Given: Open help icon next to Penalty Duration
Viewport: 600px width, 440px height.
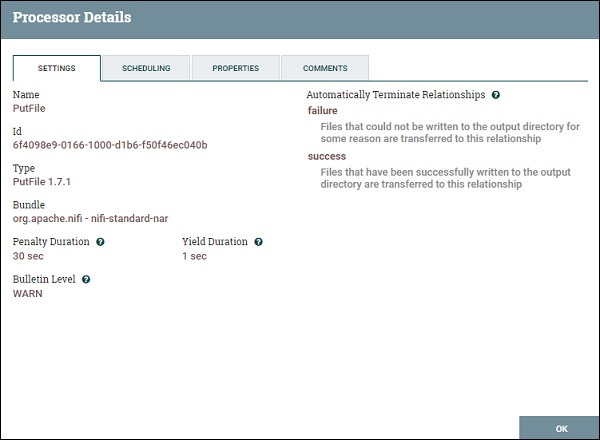Looking at the screenshot, I should click(100, 242).
